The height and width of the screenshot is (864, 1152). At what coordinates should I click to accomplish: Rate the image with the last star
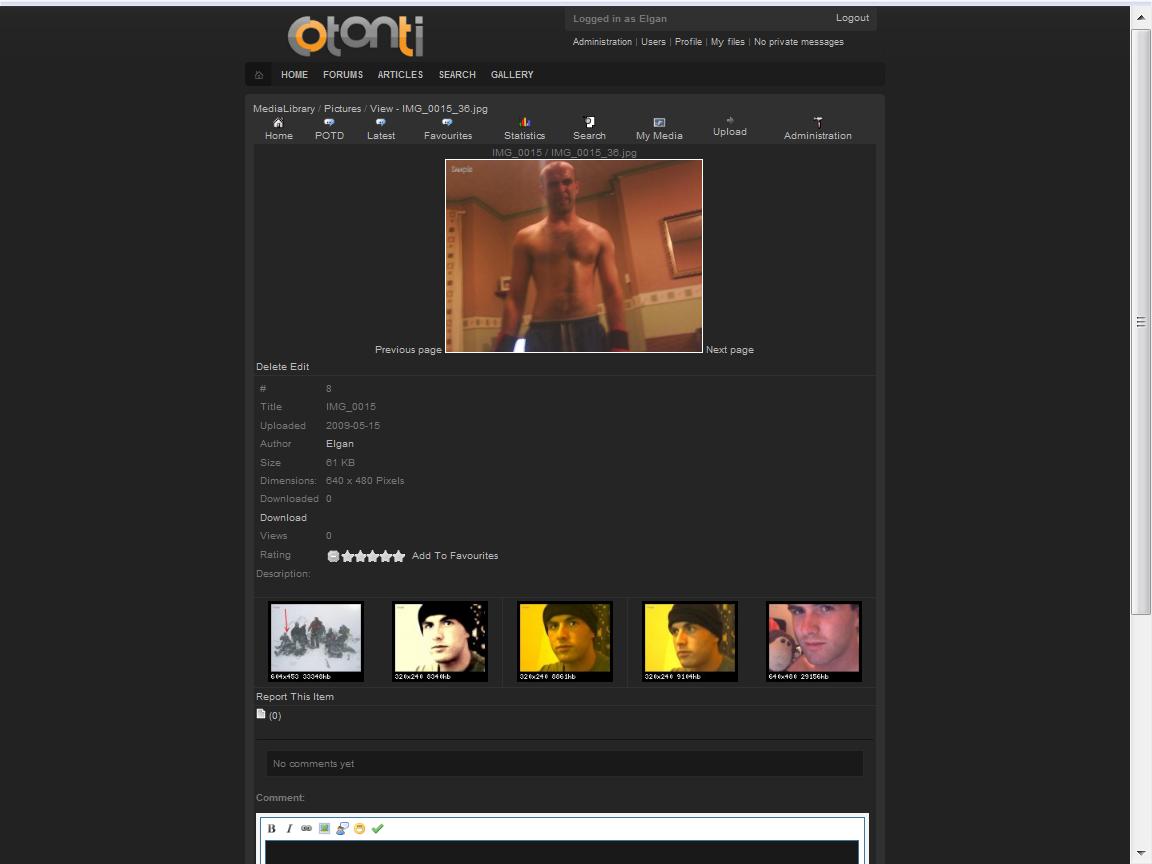pos(399,556)
